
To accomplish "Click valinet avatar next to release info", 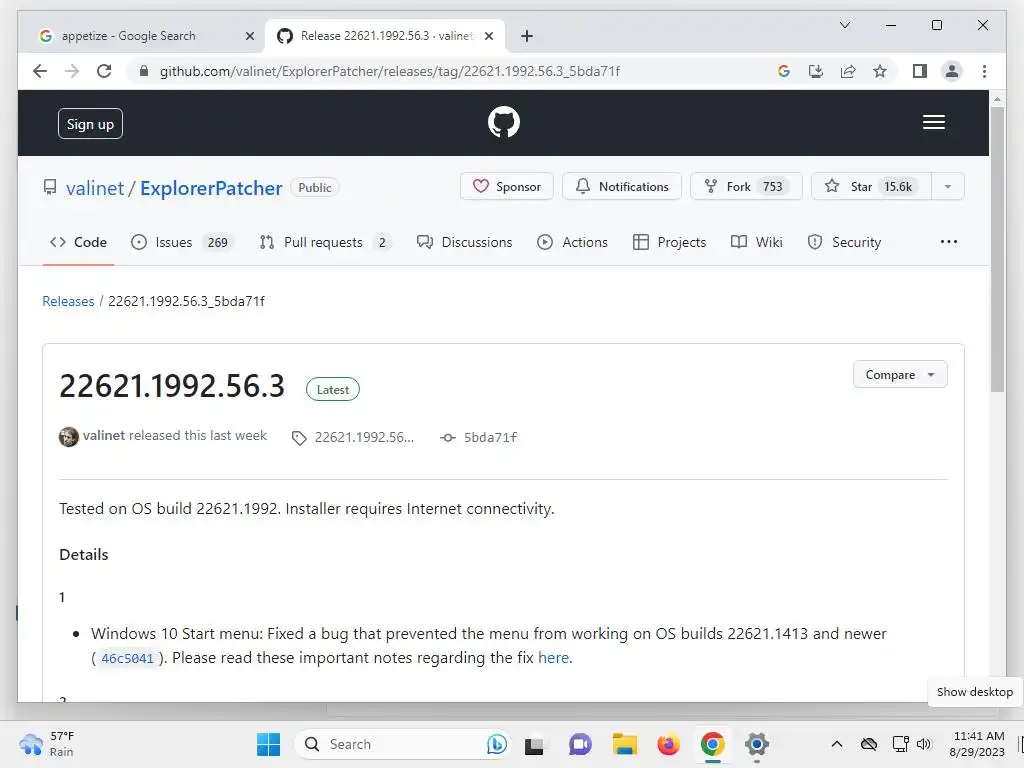I will tap(69, 436).
